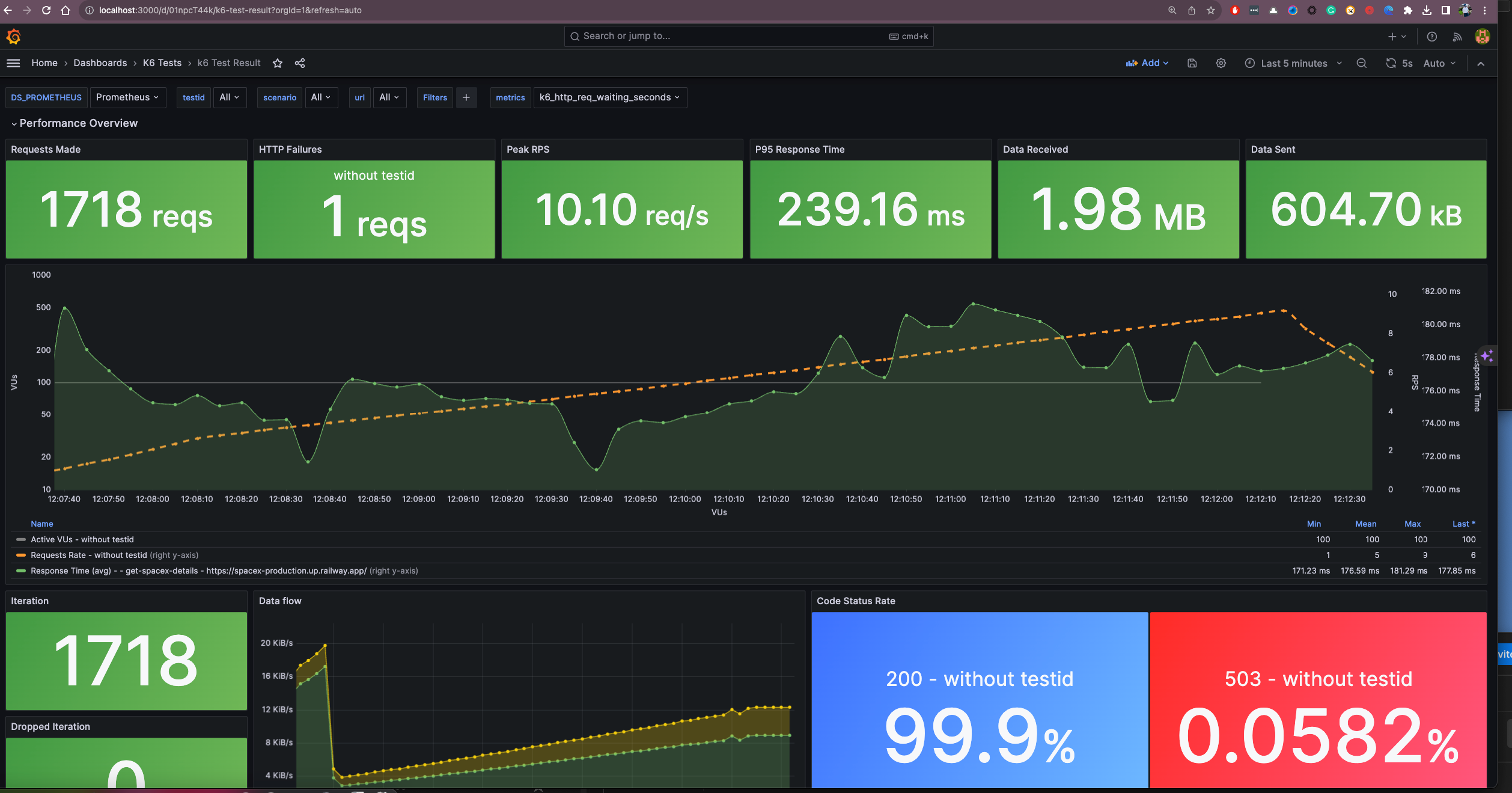Open the hamburger navigation menu
This screenshot has height=793, width=1512.
click(13, 63)
